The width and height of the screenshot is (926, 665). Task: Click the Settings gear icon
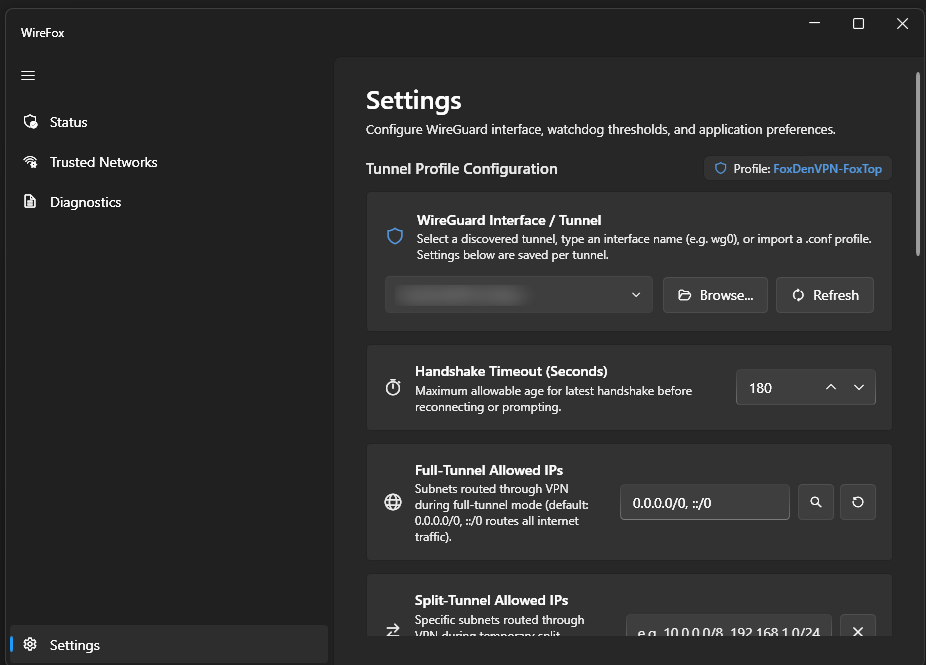[x=30, y=644]
